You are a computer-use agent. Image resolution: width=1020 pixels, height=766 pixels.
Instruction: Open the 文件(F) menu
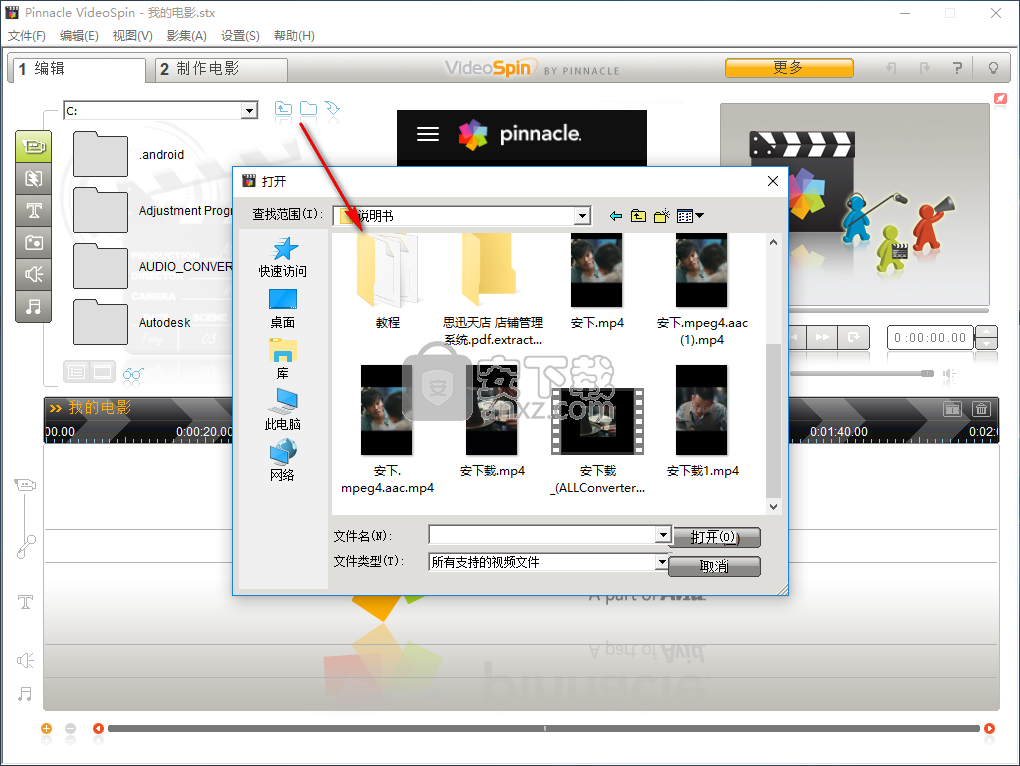click(27, 36)
